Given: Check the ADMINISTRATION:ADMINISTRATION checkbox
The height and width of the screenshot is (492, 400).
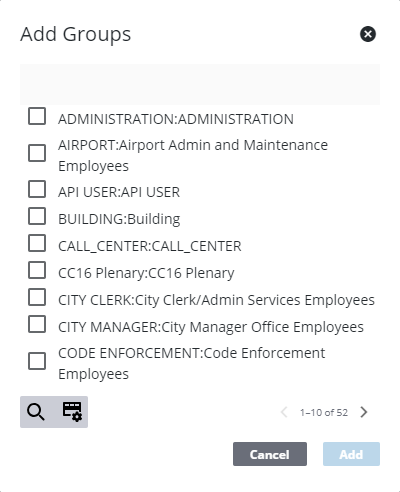Looking at the screenshot, I should [x=37, y=116].
